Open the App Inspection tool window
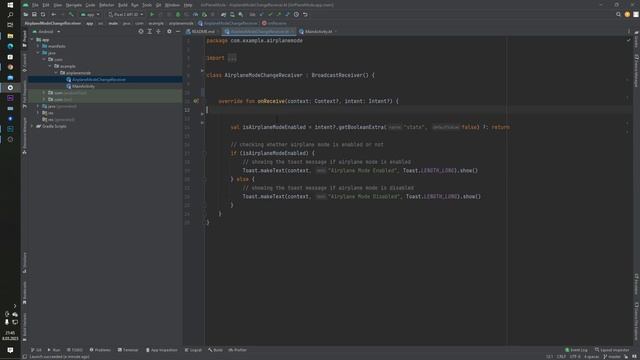640x360 pixels. click(x=162, y=350)
